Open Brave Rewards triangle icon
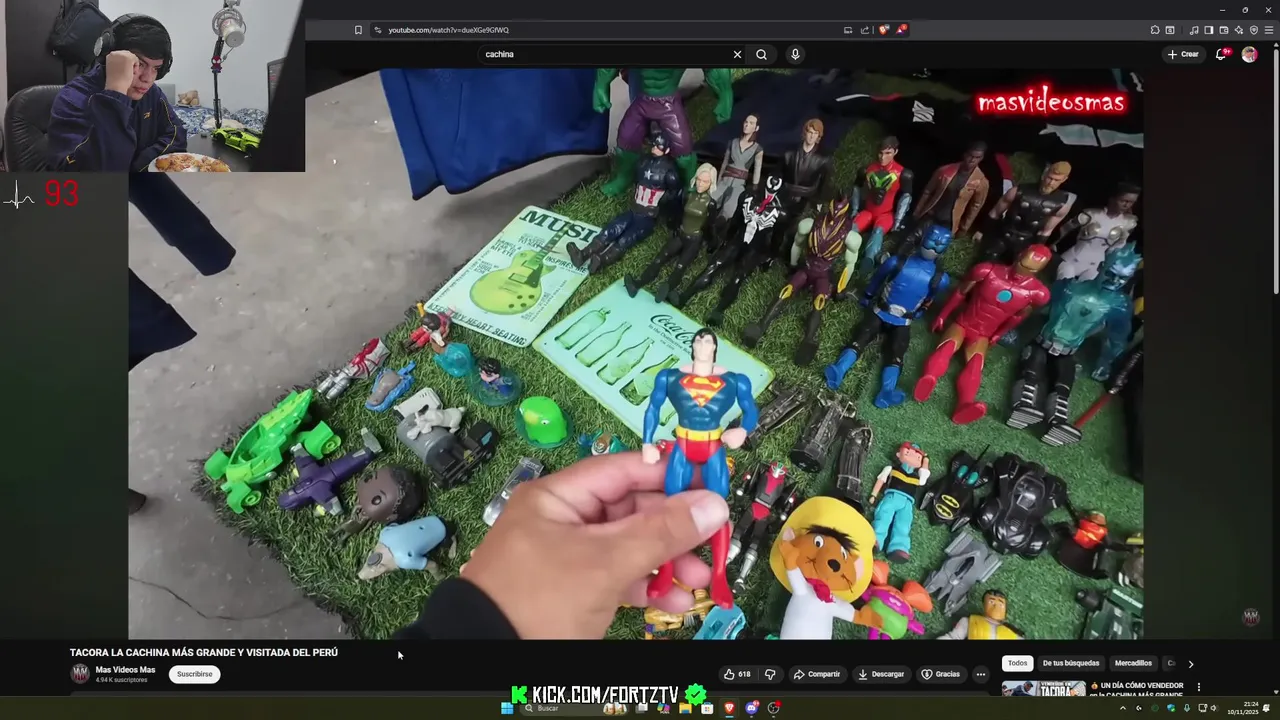The width and height of the screenshot is (1280, 720). coord(901,30)
